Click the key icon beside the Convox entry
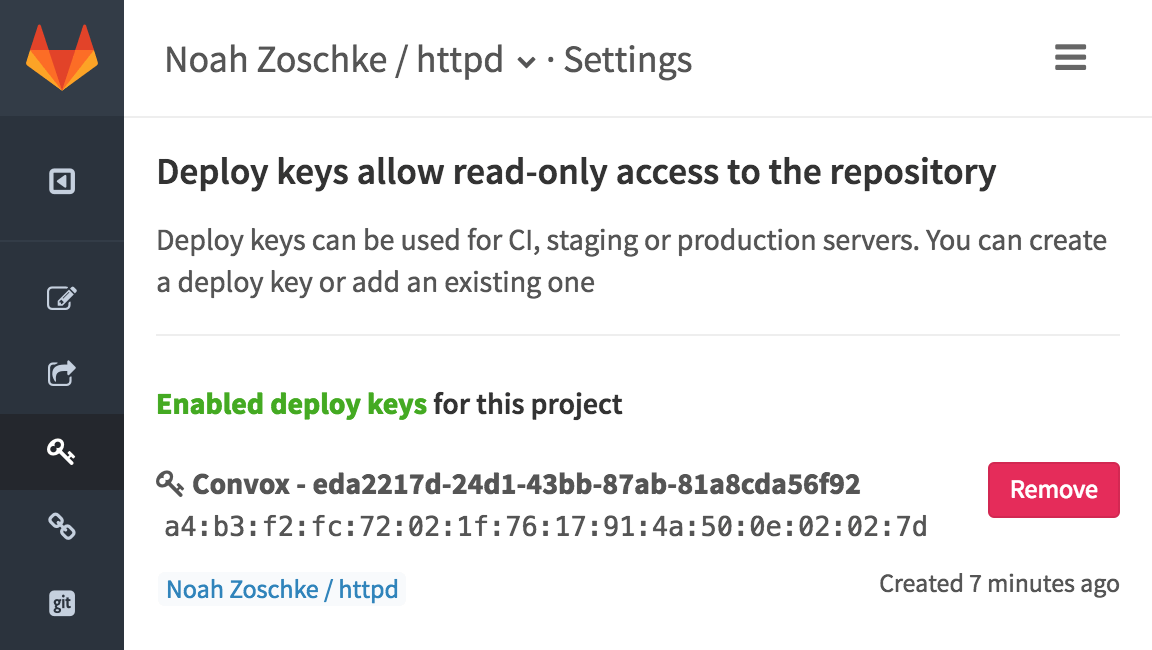Image resolution: width=1152 pixels, height=650 pixels. (x=168, y=484)
